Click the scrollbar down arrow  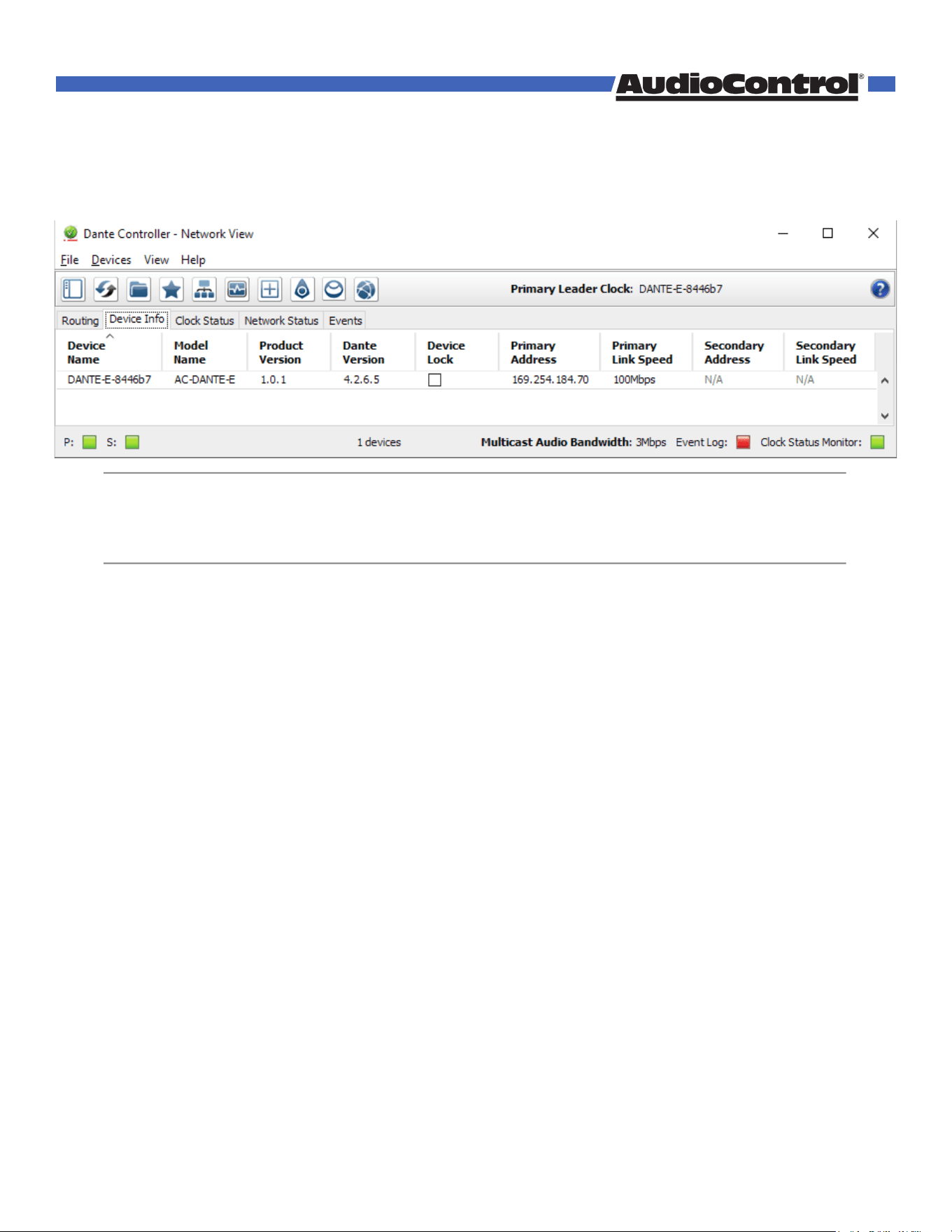885,416
